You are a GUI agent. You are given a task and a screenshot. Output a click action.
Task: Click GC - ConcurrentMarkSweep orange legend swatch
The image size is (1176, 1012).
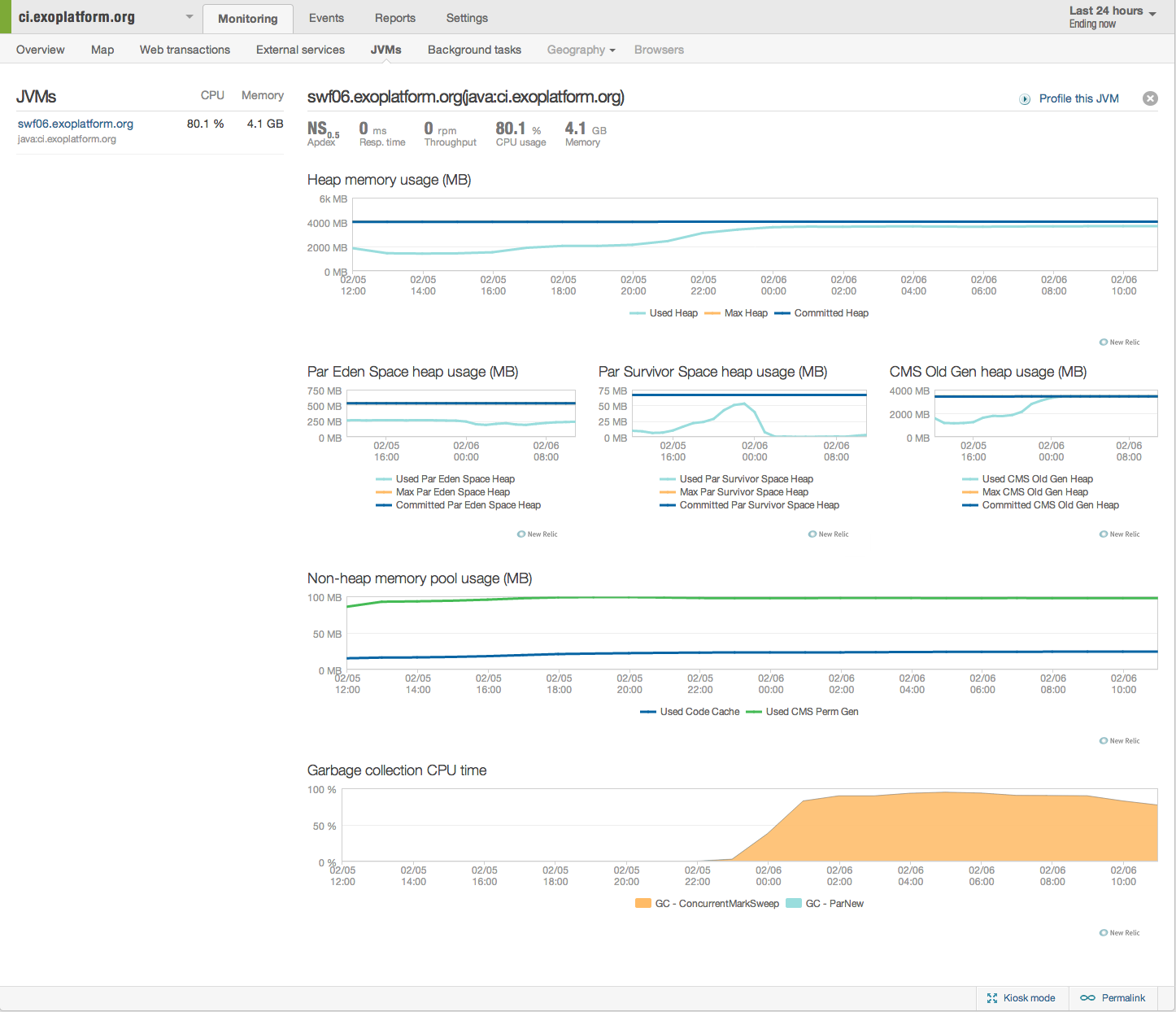[x=642, y=904]
